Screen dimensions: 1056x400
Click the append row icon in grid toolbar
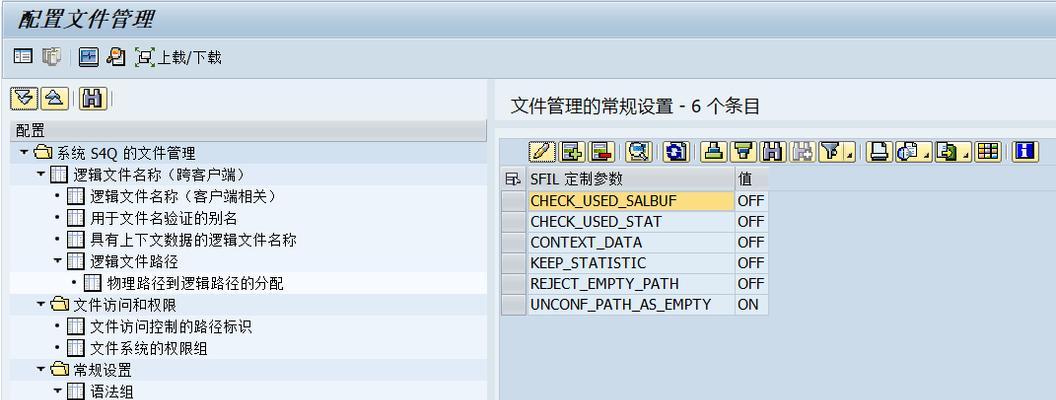point(571,152)
